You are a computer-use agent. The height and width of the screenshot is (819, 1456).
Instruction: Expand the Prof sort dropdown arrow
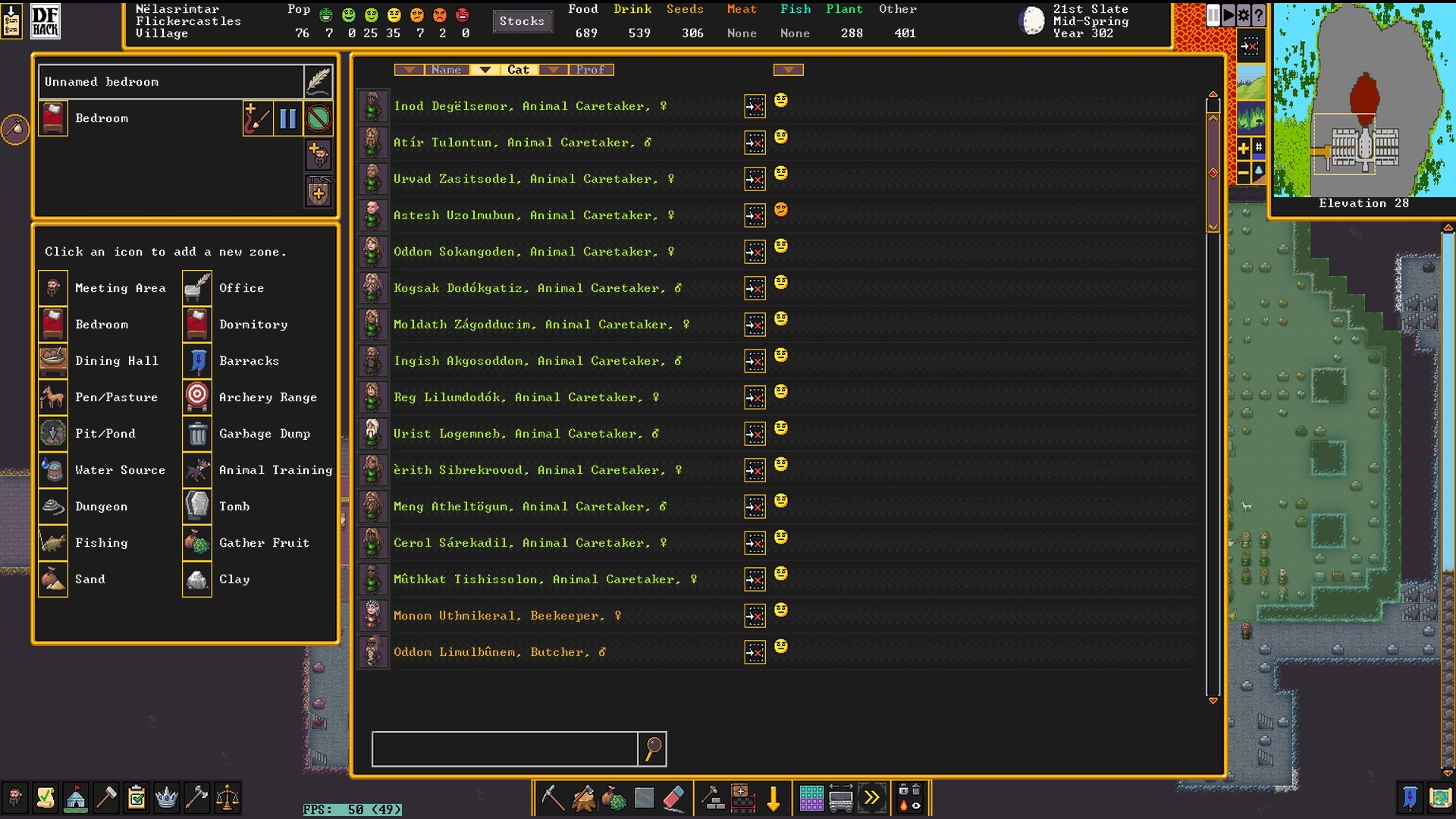pos(554,70)
